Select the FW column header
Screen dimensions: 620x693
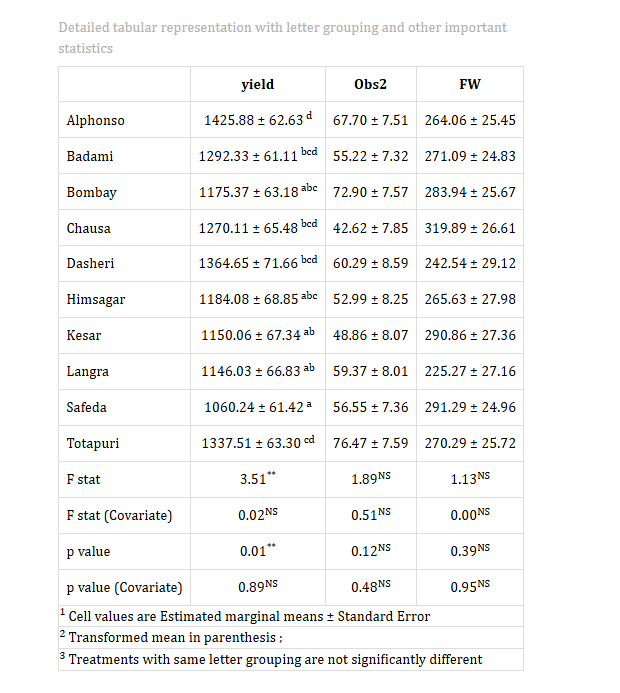pos(470,84)
